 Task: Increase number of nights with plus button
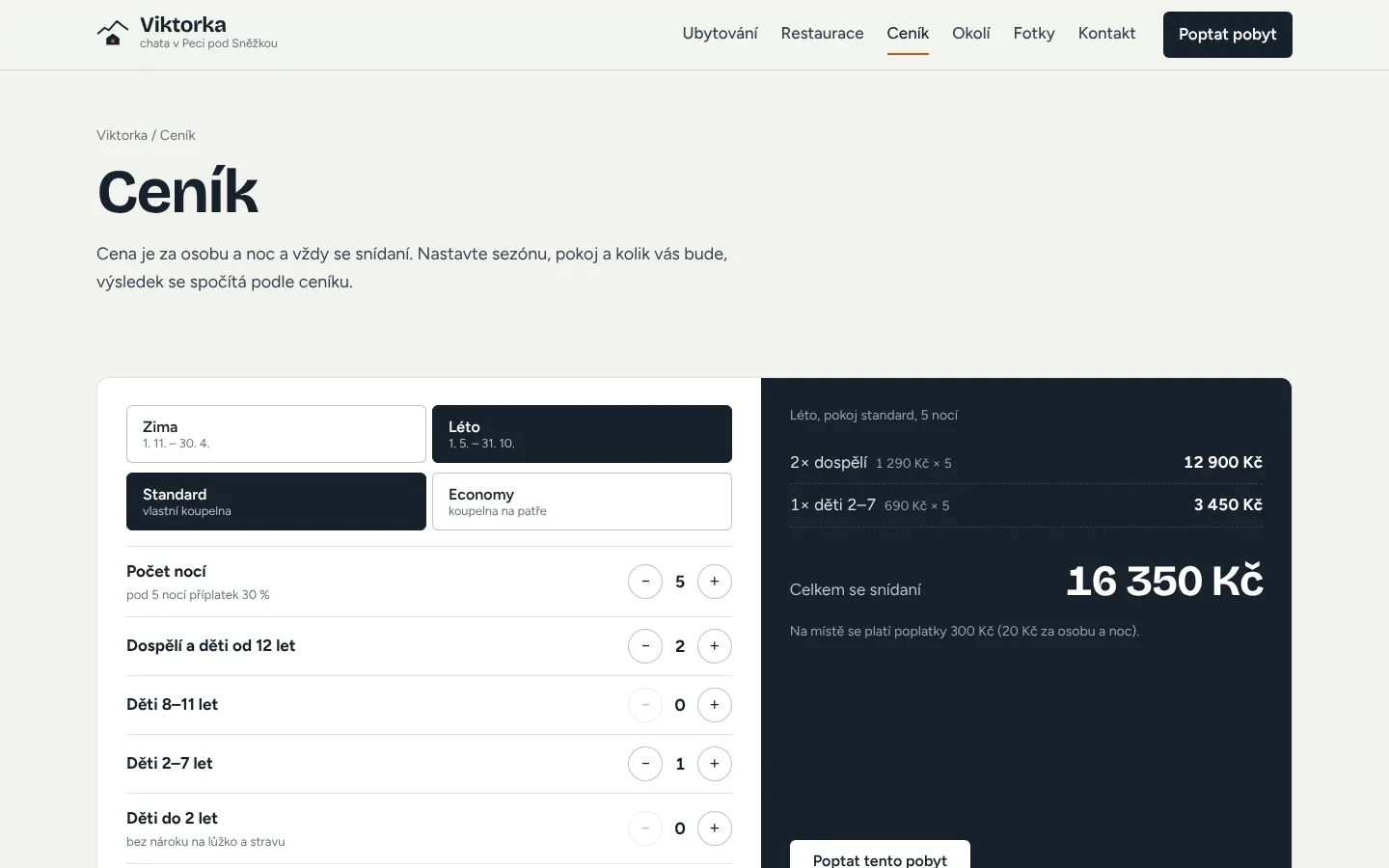(x=715, y=582)
